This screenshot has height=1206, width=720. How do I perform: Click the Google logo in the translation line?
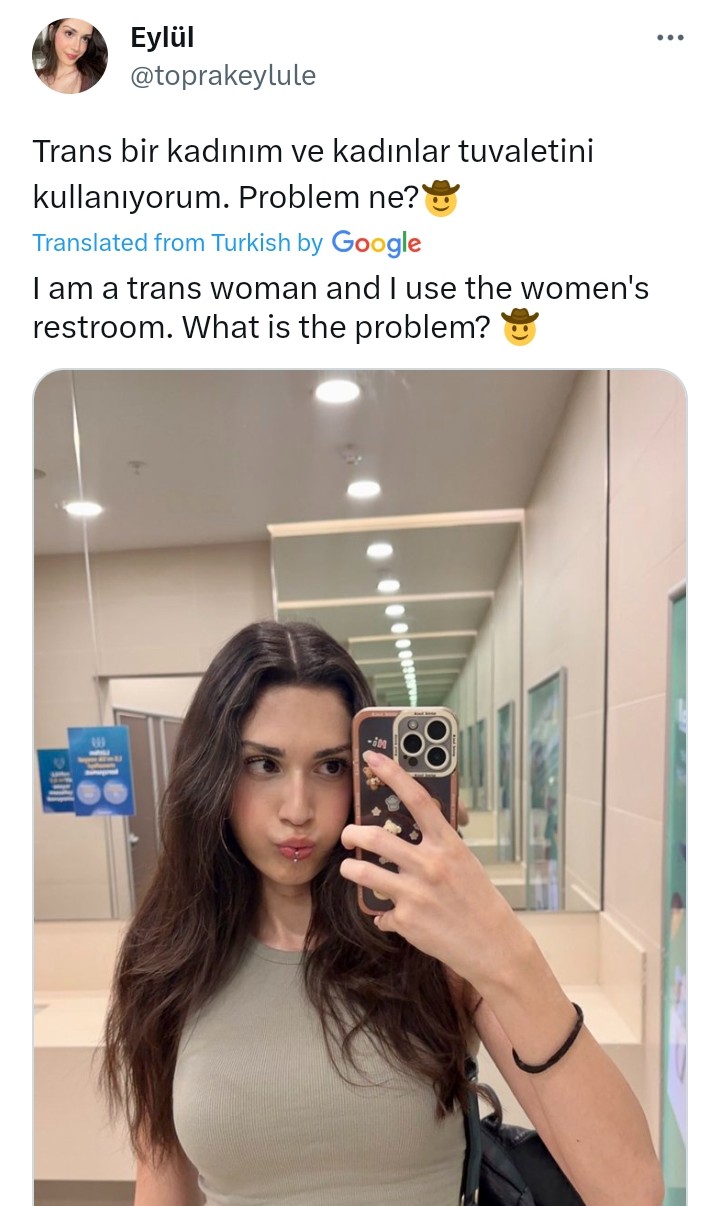(376, 243)
